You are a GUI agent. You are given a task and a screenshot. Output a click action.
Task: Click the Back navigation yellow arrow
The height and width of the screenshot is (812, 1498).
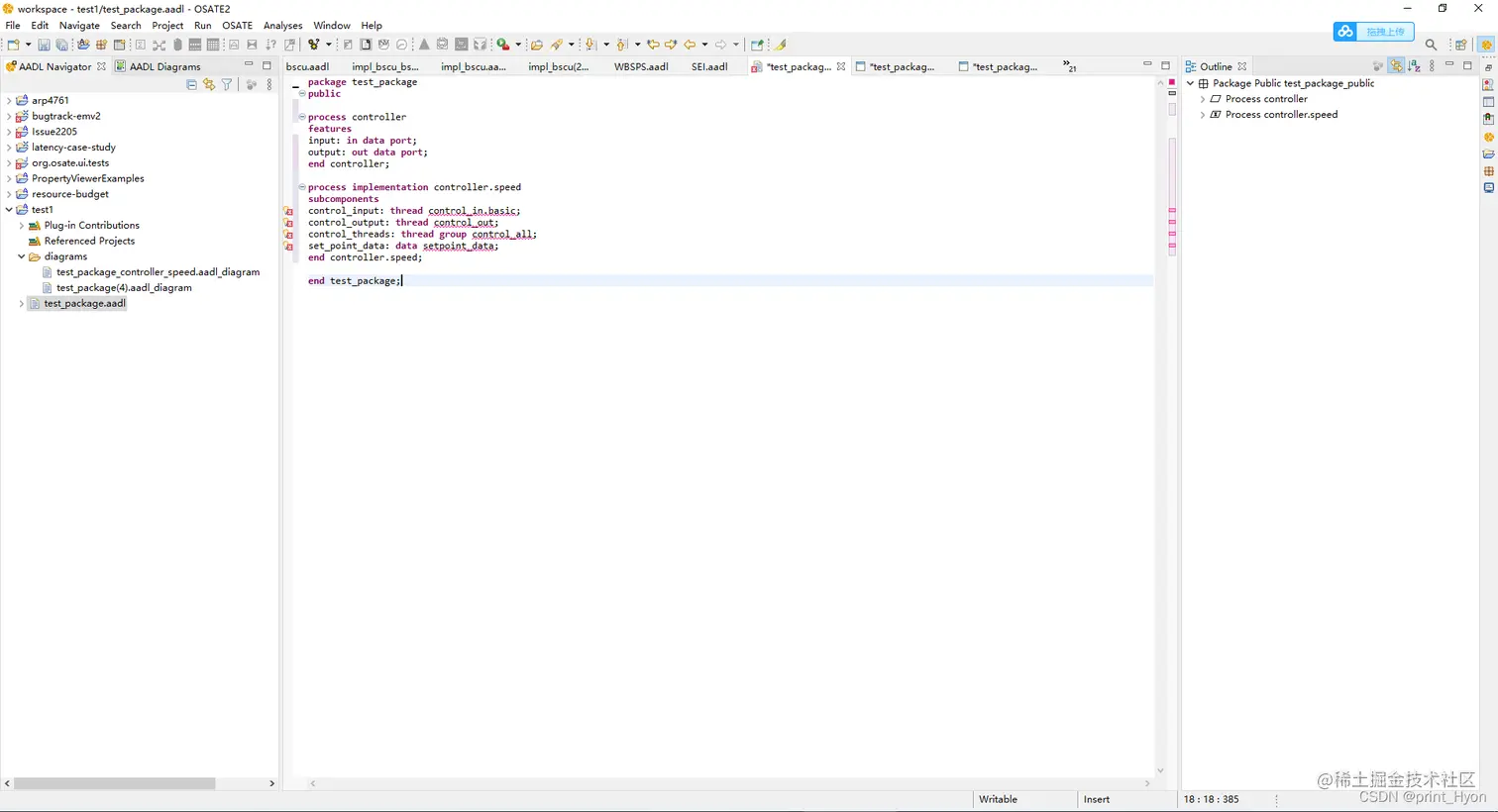pos(690,45)
